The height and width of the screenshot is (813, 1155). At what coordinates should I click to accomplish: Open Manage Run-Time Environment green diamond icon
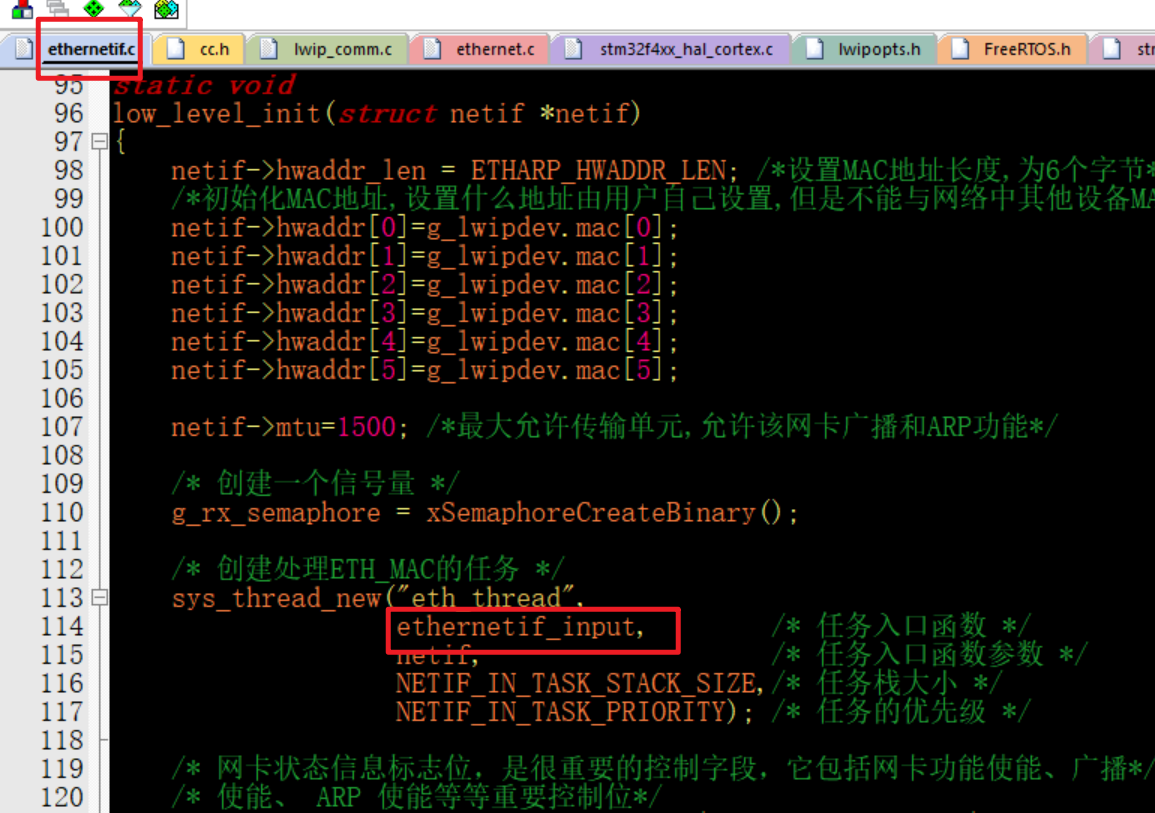pos(94,9)
